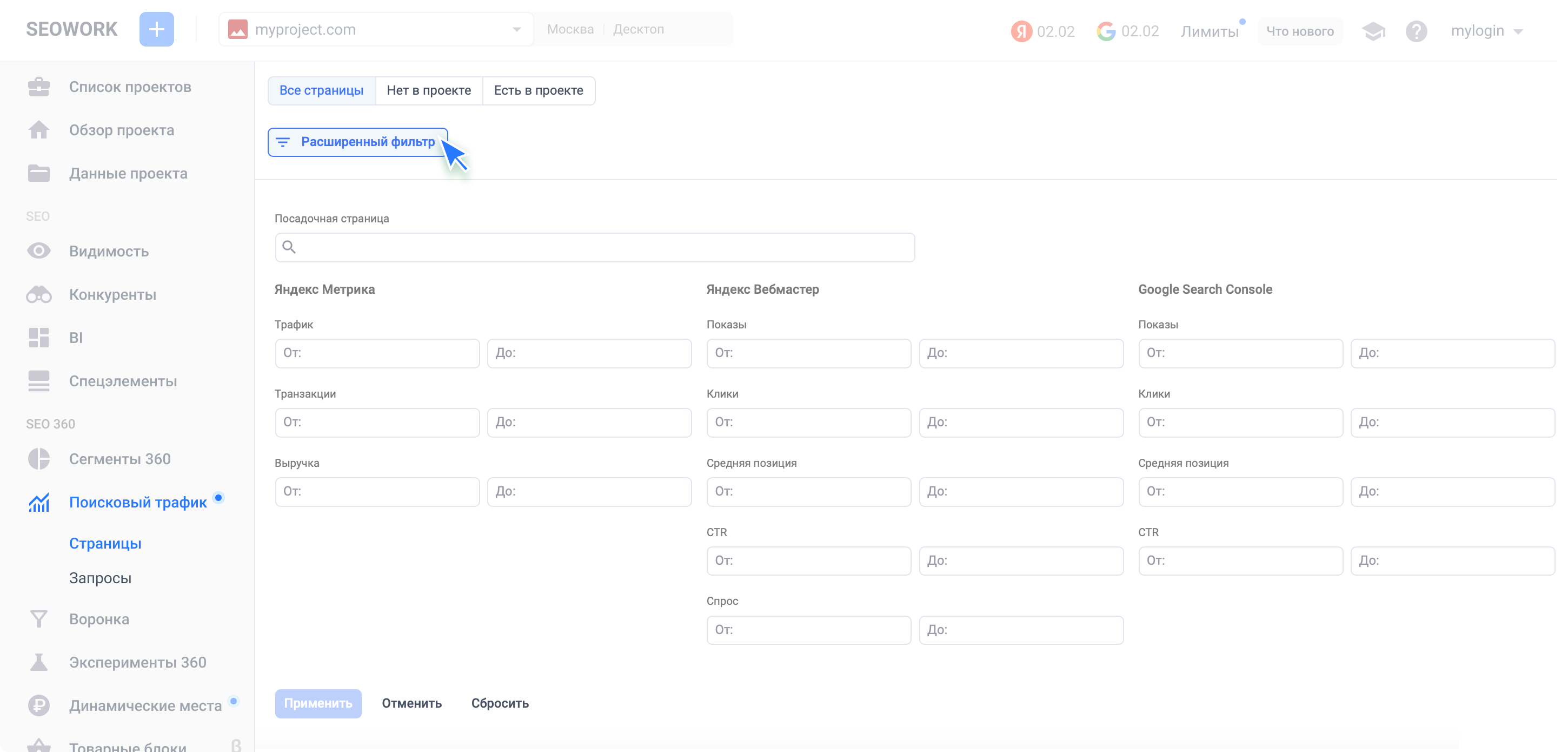Open the graduation cap learning icon
Viewport: 1568px width, 752px height.
(x=1373, y=31)
